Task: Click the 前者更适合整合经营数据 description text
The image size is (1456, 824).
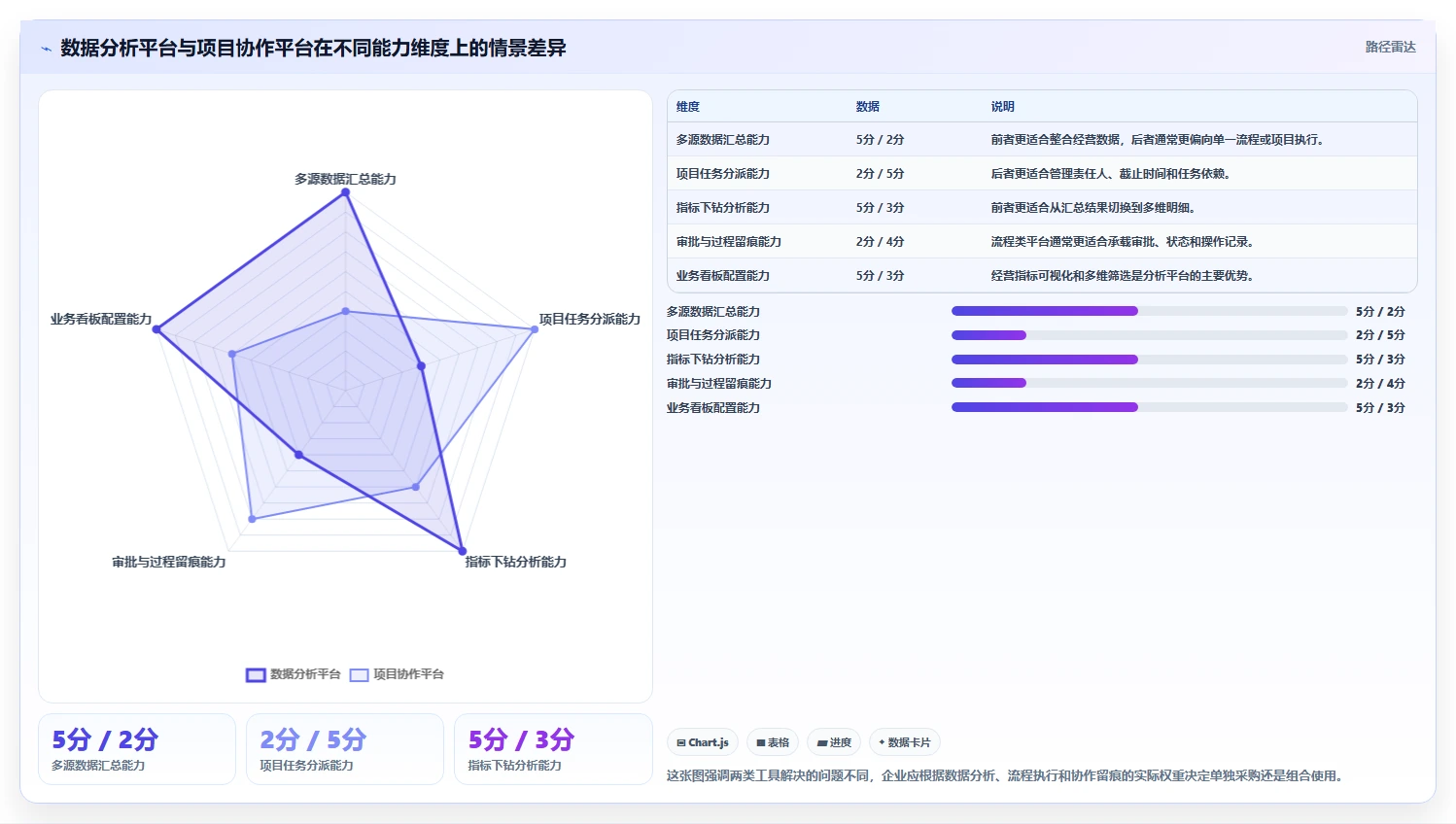Action: [x=1158, y=140]
